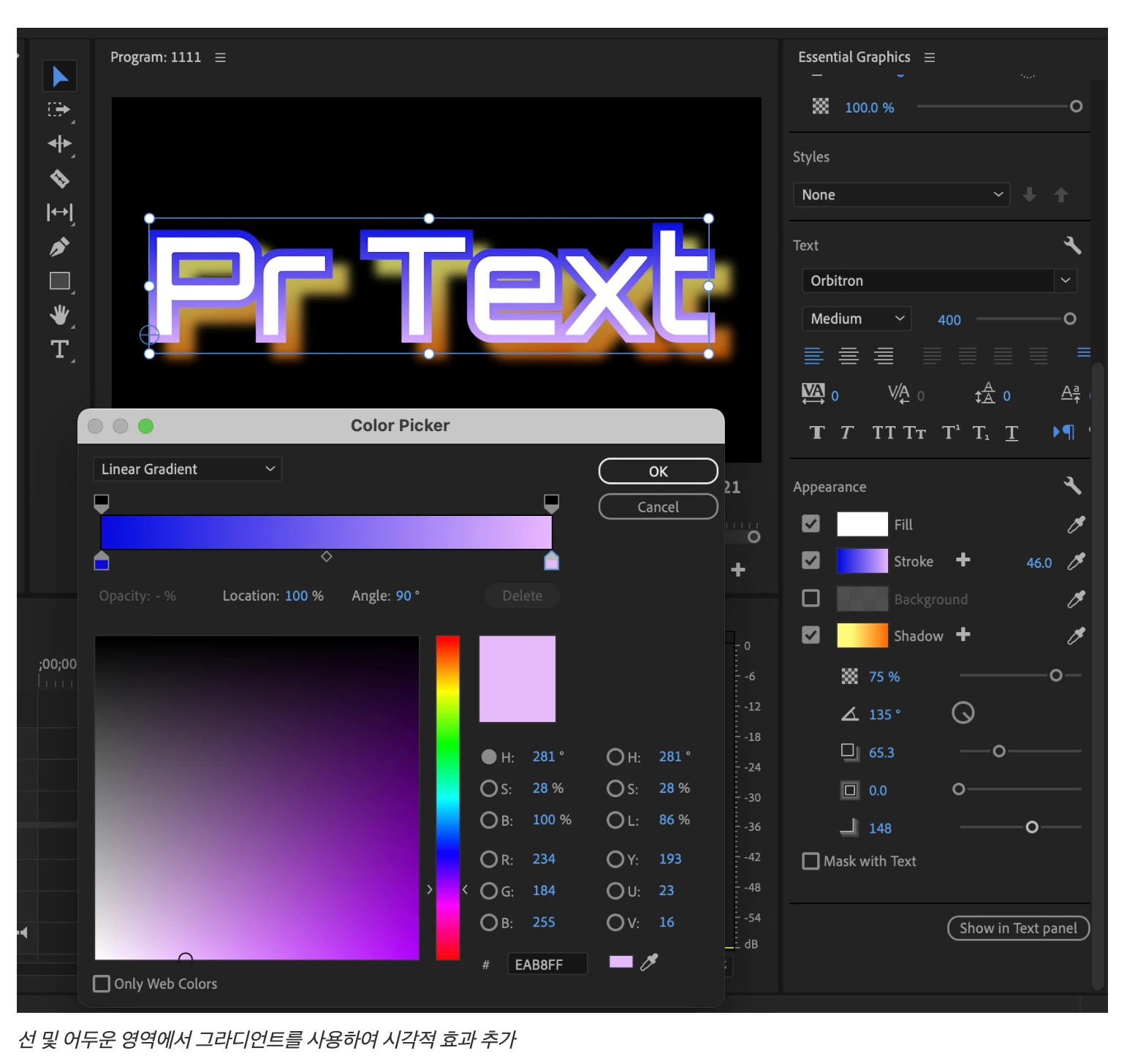This screenshot has height=1064, width=1127.
Task: Use eyedropper for Fill color
Action: click(x=1076, y=524)
